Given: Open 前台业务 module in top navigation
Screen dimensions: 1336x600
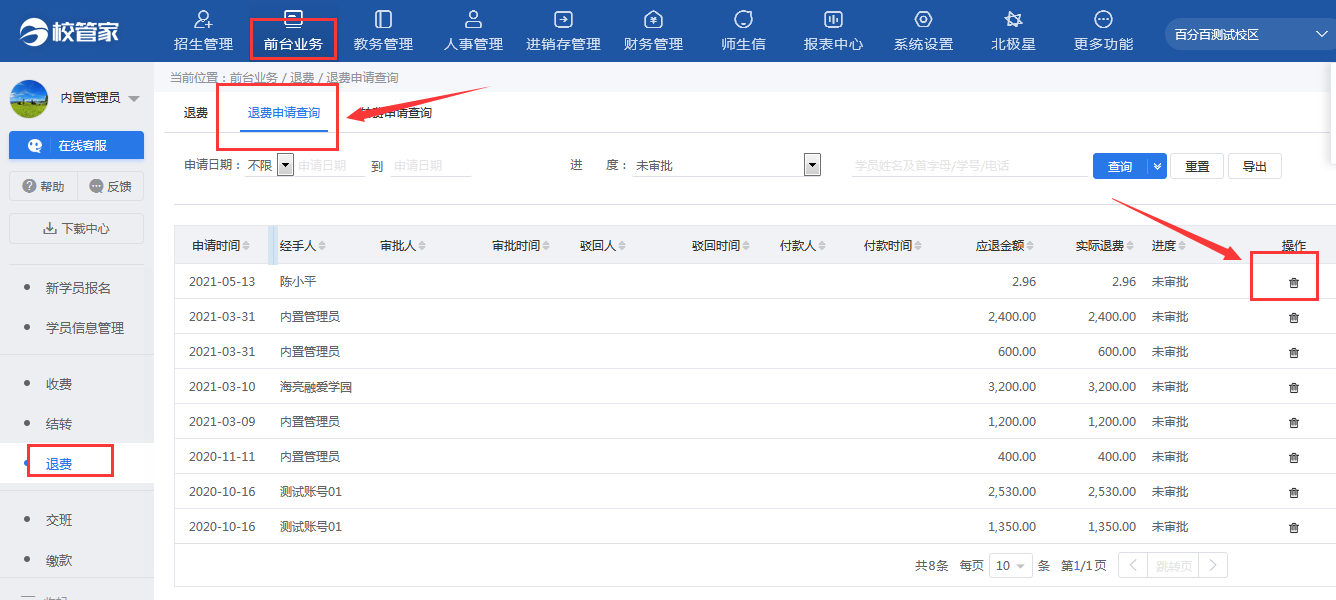Looking at the screenshot, I should (x=293, y=31).
